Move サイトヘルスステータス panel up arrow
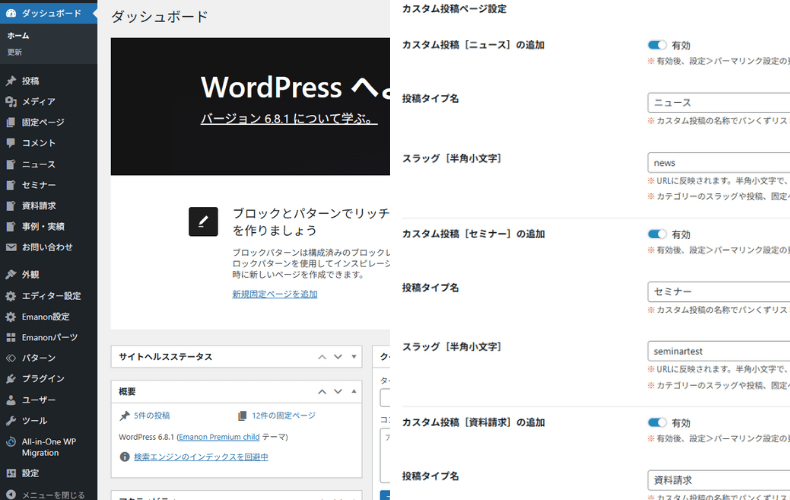This screenshot has height=500, width=790. 322,356
